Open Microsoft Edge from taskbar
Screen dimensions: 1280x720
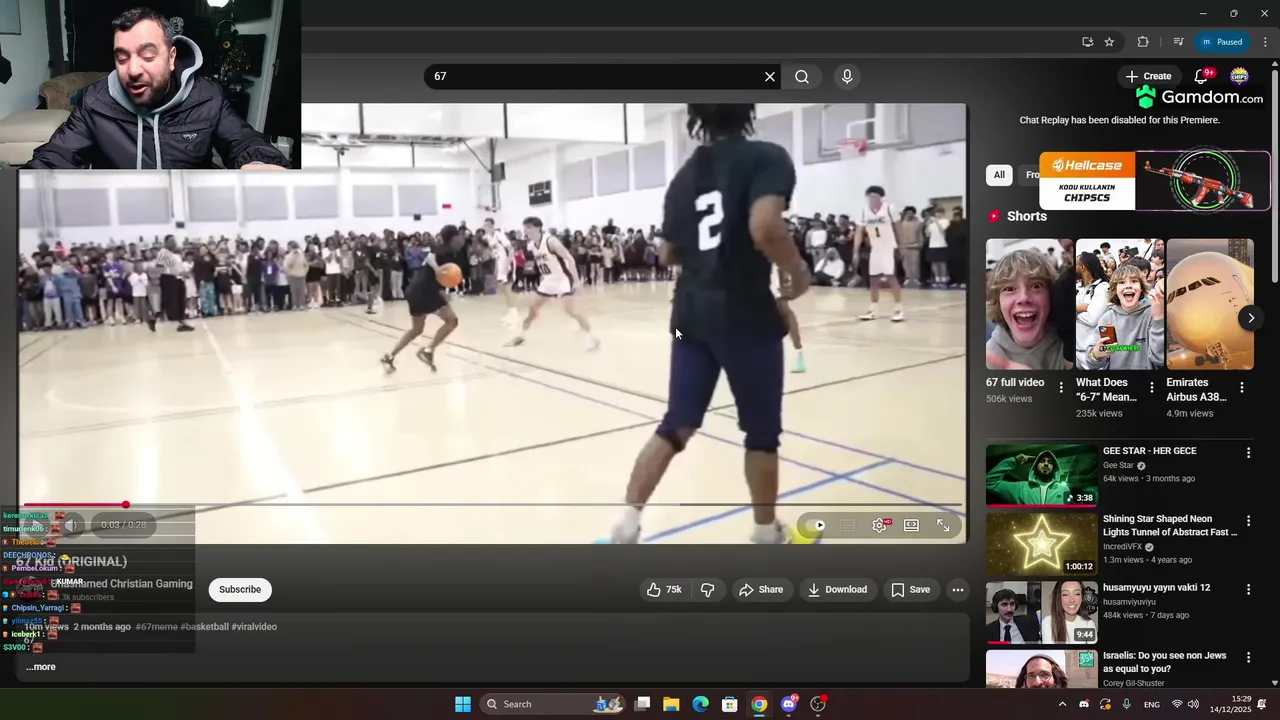(x=701, y=704)
